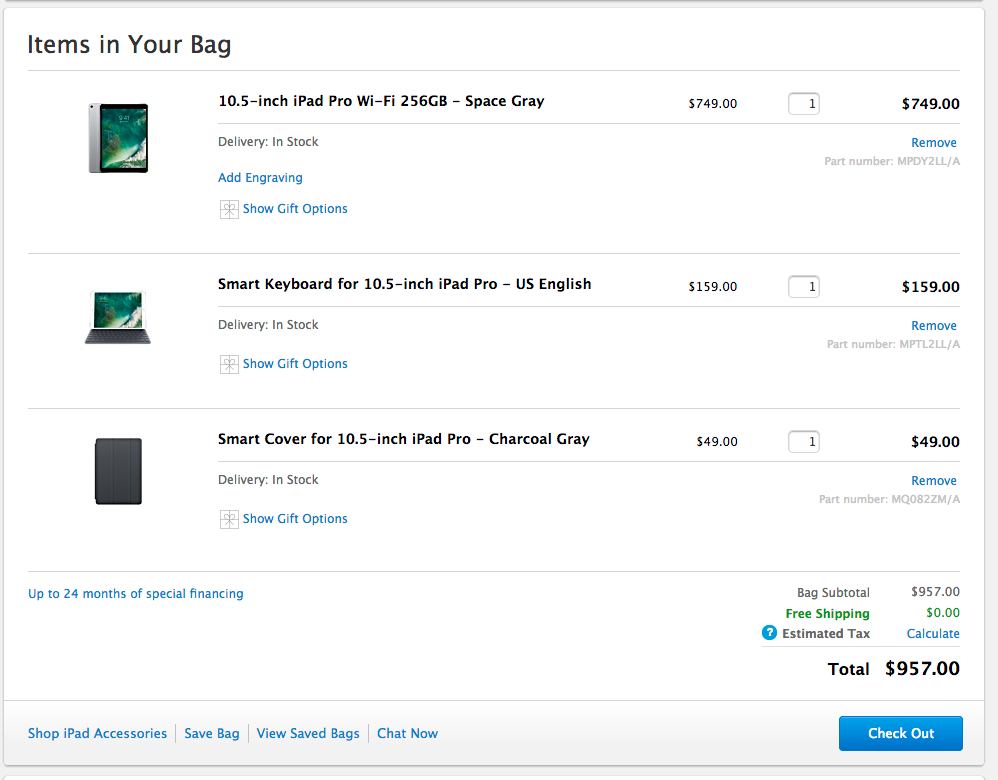Click the Save Bag link

[212, 734]
